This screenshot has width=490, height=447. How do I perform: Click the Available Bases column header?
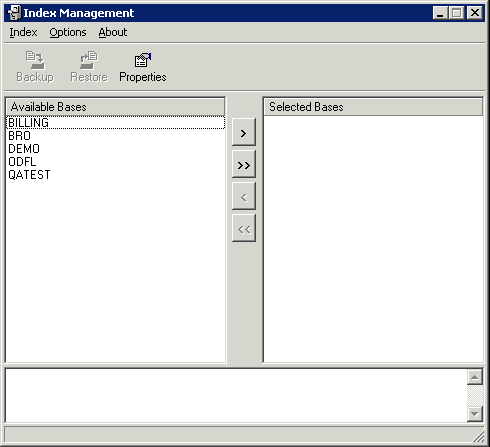(115, 107)
